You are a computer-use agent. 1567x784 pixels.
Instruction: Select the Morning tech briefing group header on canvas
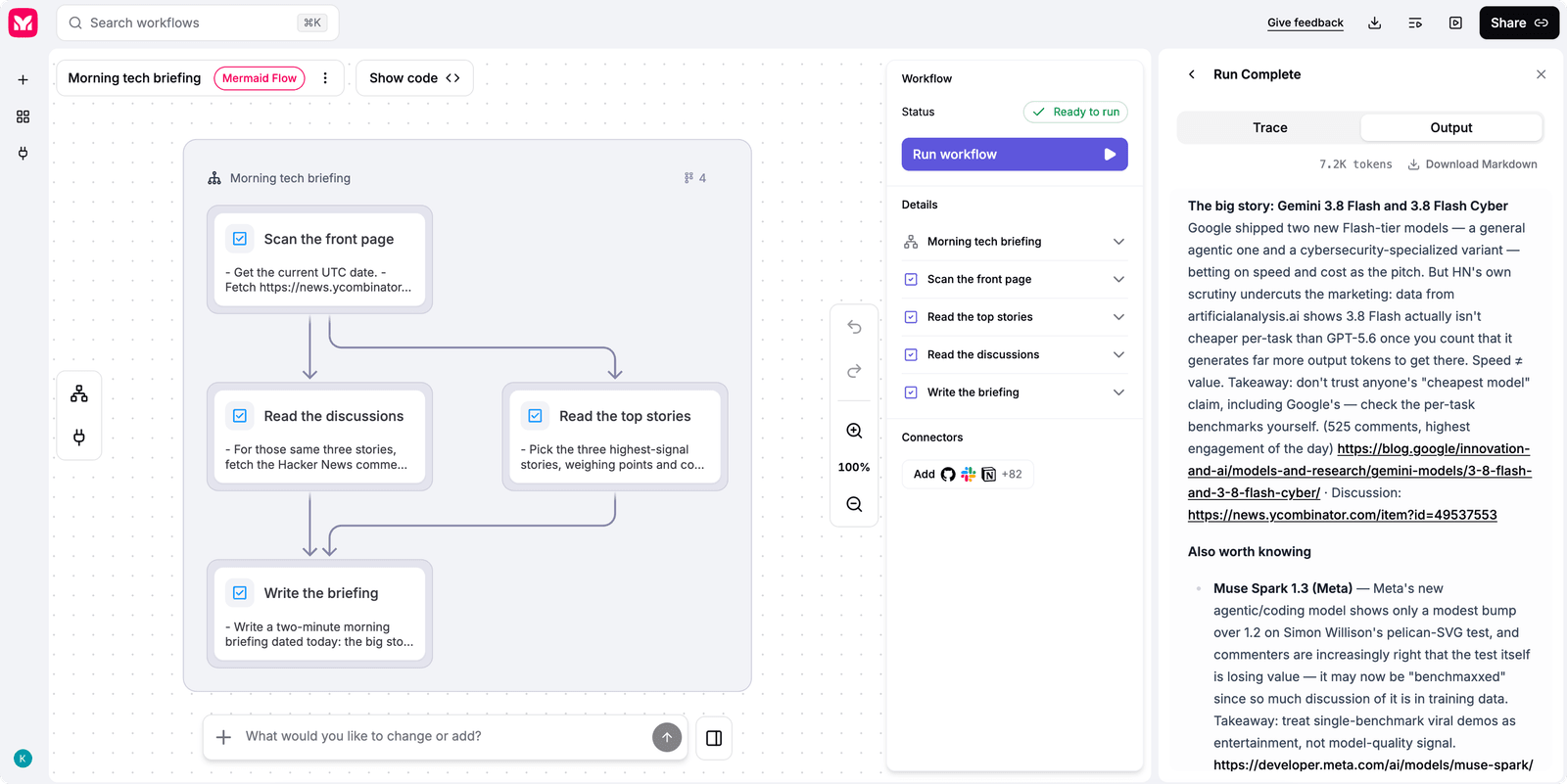click(x=290, y=178)
